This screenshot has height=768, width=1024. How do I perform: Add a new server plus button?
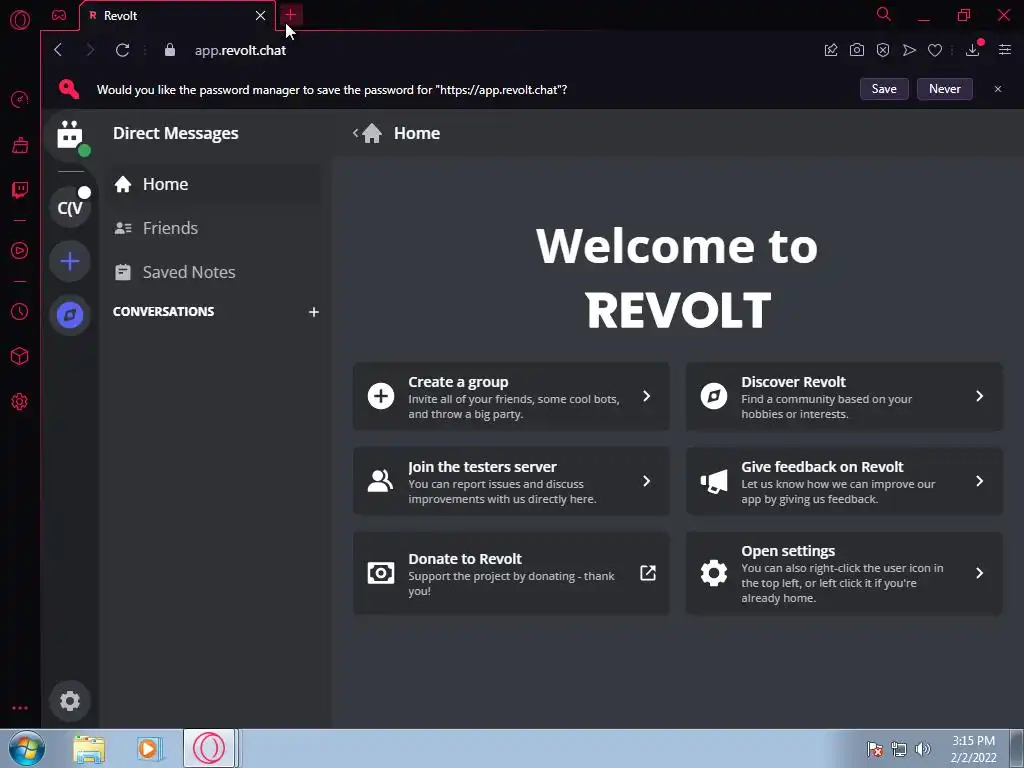(70, 261)
